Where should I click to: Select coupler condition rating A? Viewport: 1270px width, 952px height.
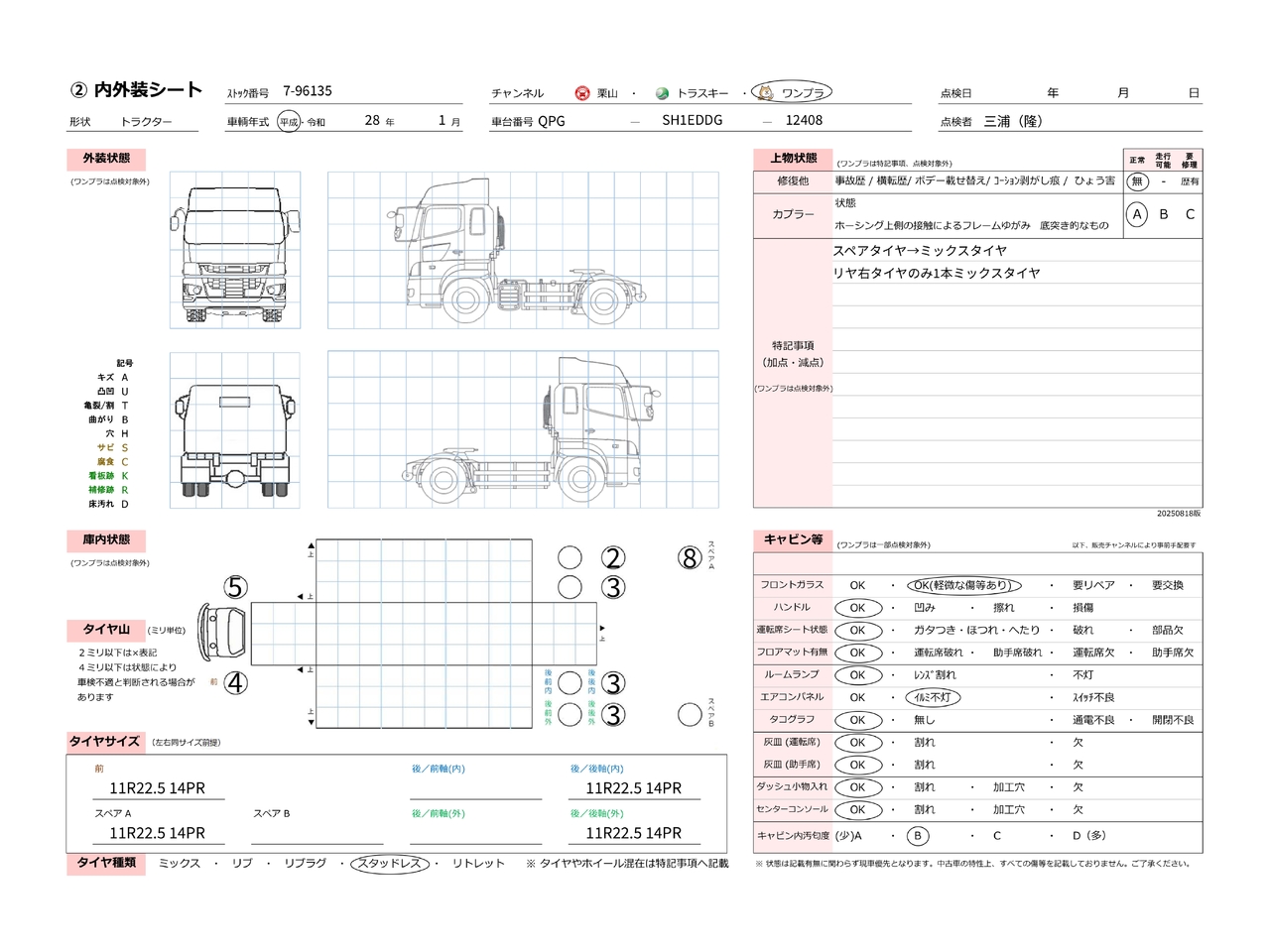point(1137,214)
